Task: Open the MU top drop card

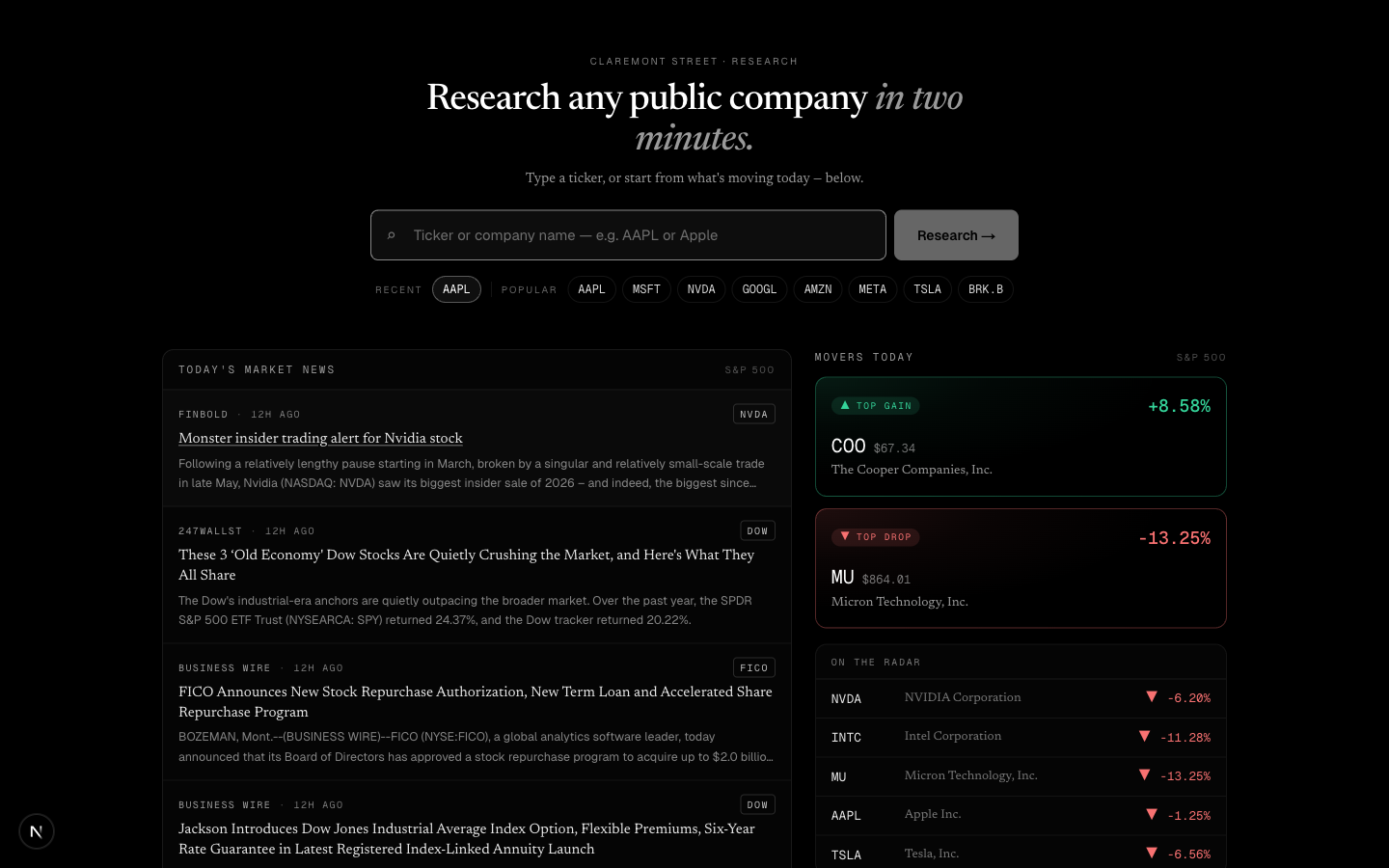Action: (1021, 568)
